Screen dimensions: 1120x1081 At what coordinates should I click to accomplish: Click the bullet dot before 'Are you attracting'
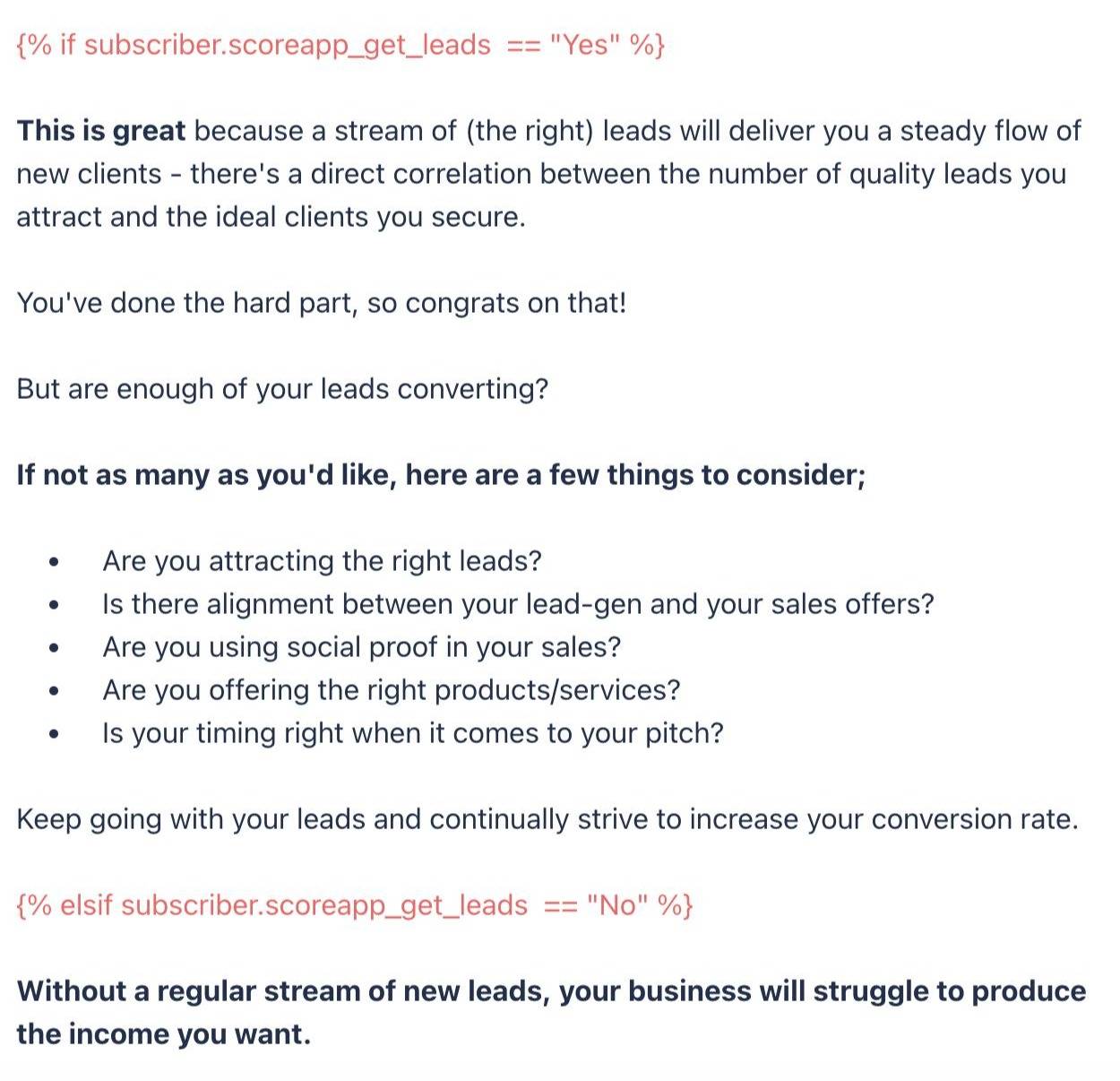pos(55,562)
